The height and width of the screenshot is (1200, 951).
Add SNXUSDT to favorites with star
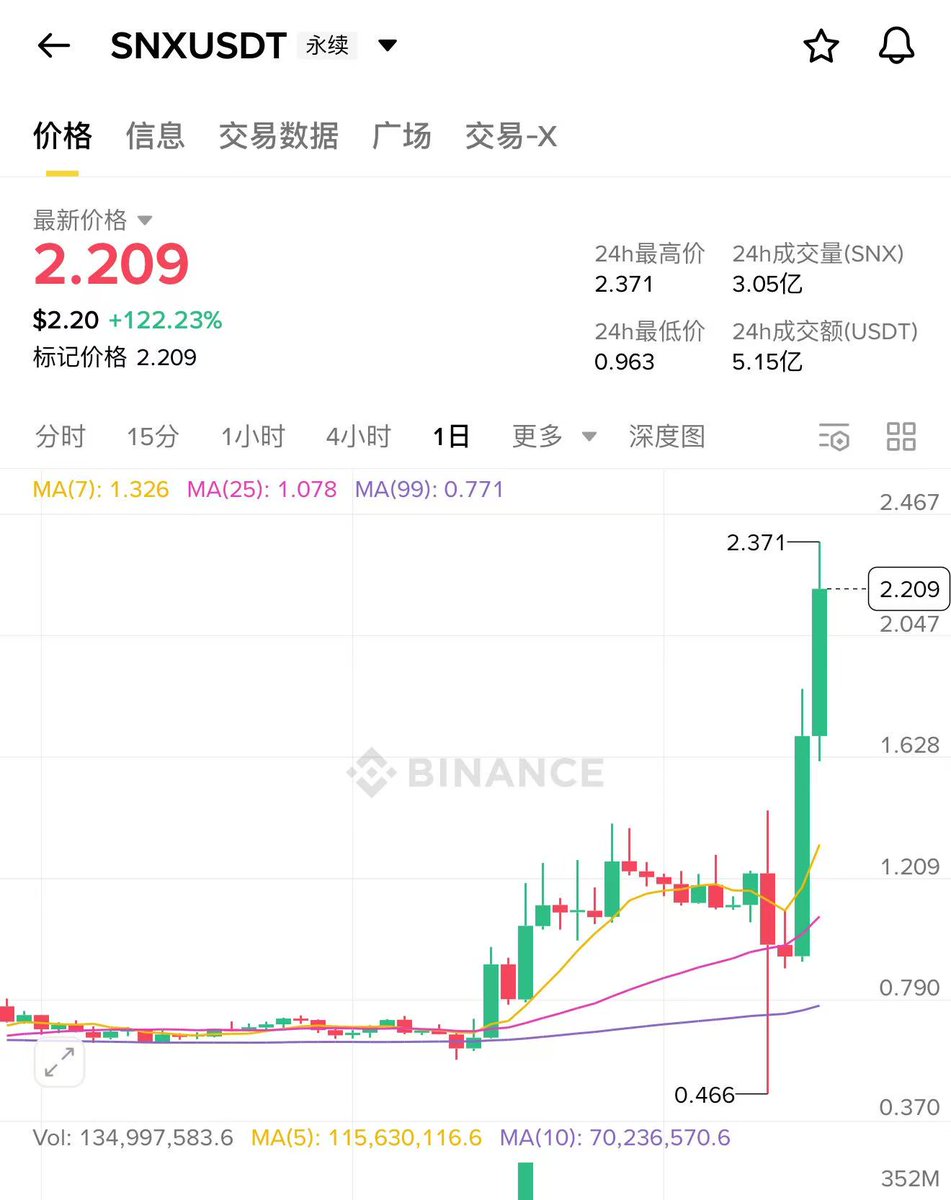click(821, 46)
